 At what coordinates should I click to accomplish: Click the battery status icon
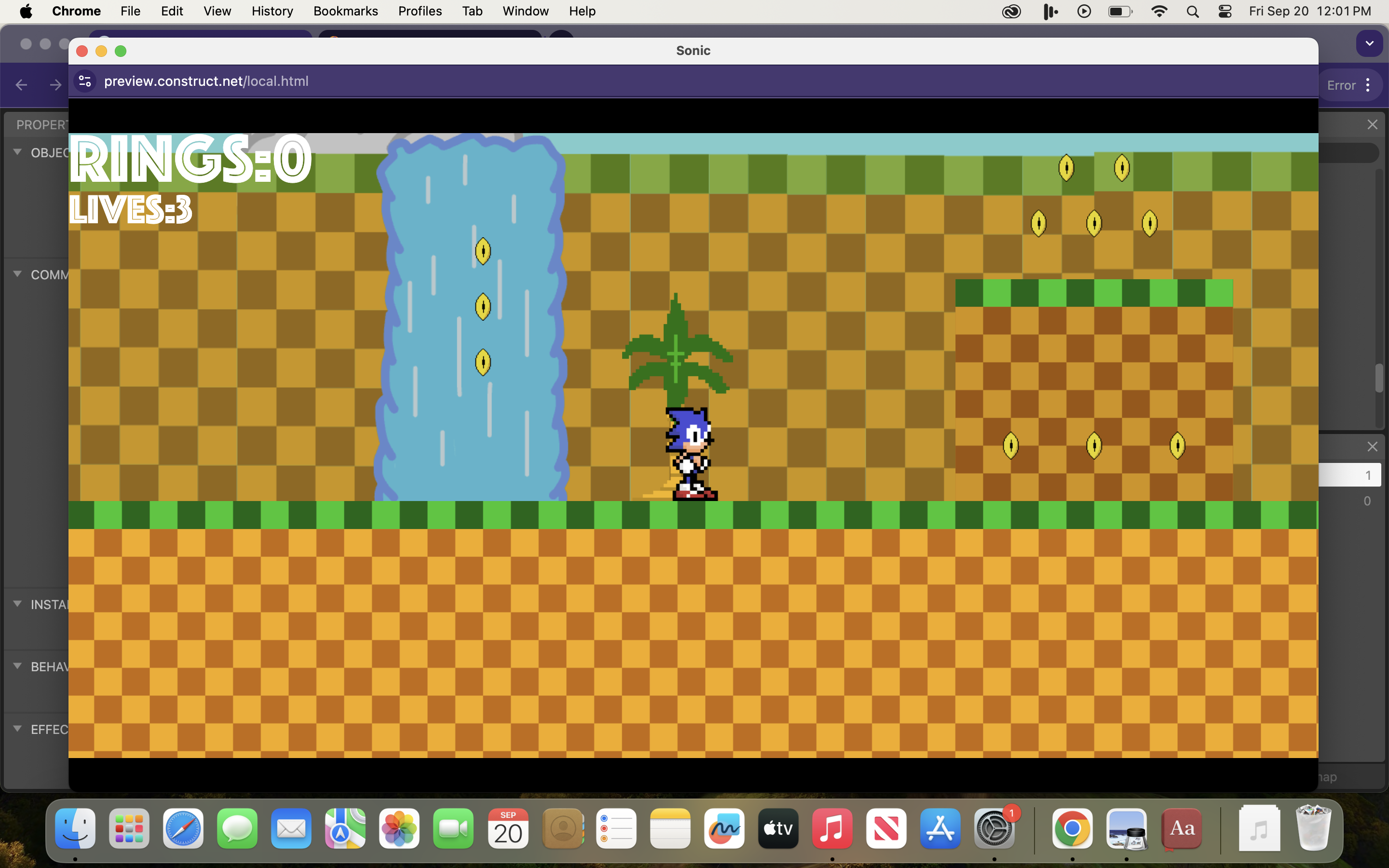click(x=1120, y=11)
